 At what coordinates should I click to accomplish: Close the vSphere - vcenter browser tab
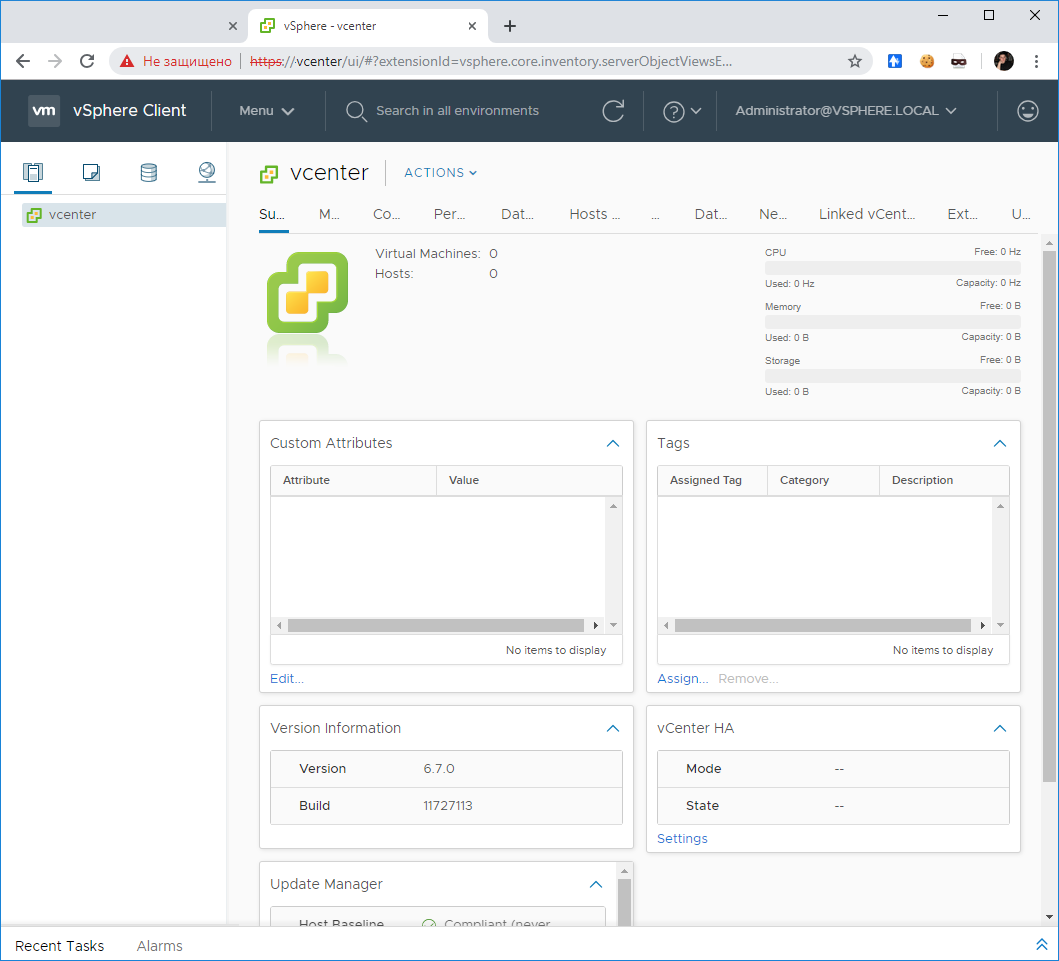pos(472,26)
